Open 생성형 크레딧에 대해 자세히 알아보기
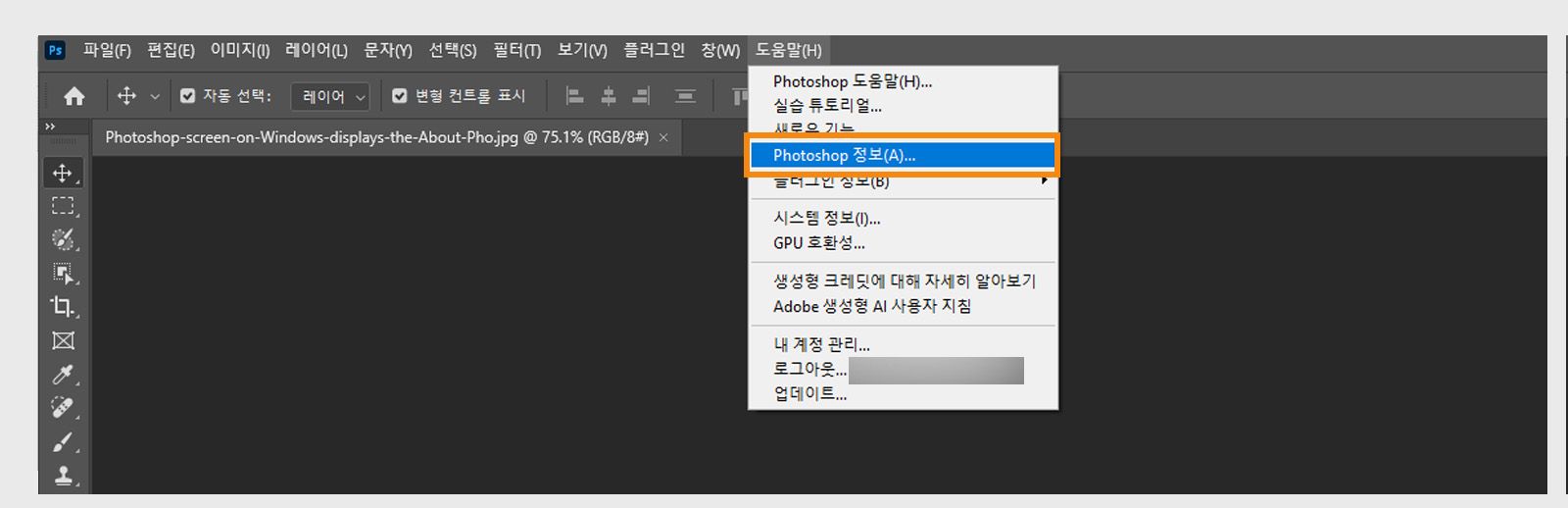The image size is (1568, 508). point(903,280)
